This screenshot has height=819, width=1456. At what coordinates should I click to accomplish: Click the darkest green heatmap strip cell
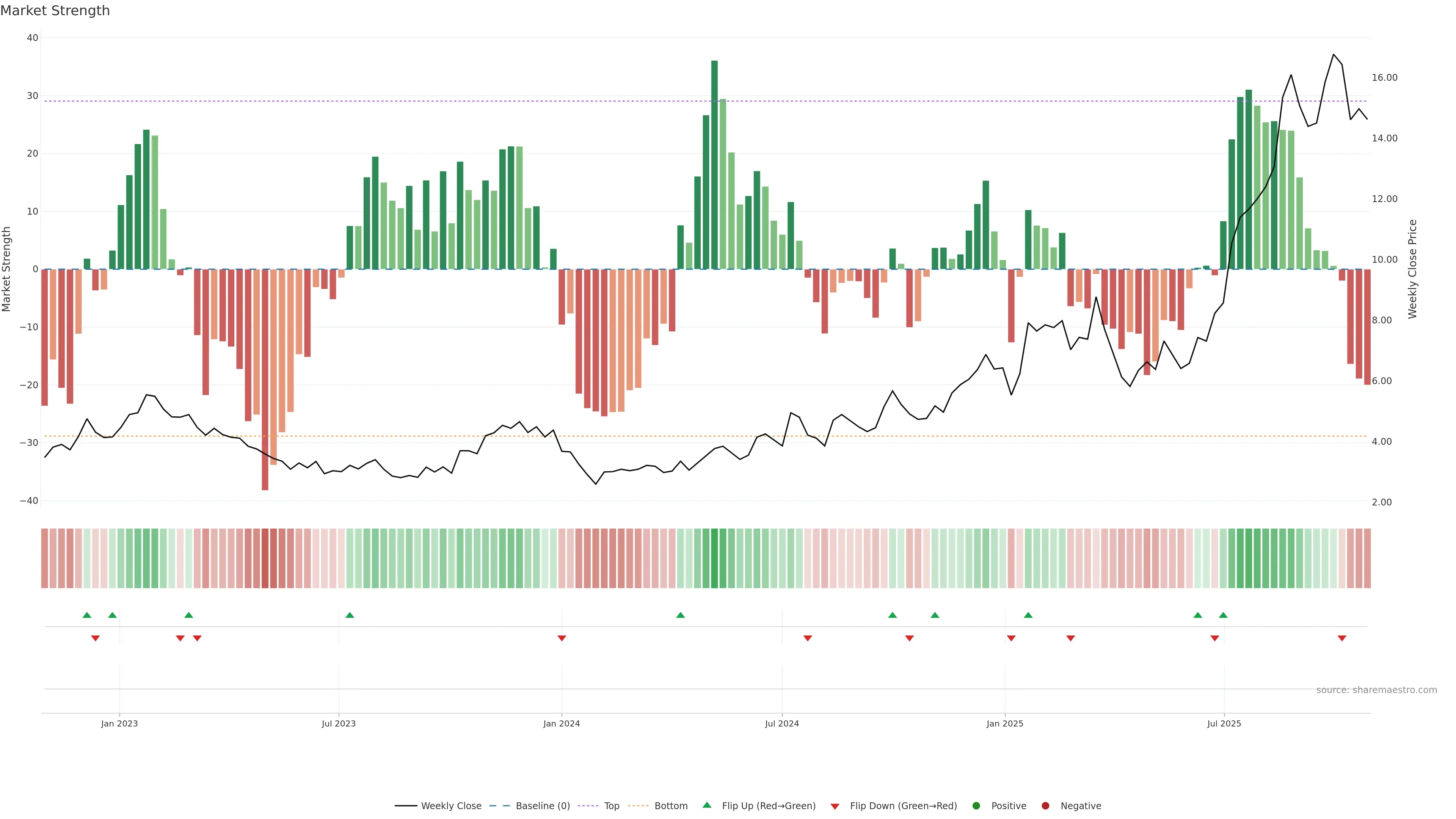pos(714,558)
